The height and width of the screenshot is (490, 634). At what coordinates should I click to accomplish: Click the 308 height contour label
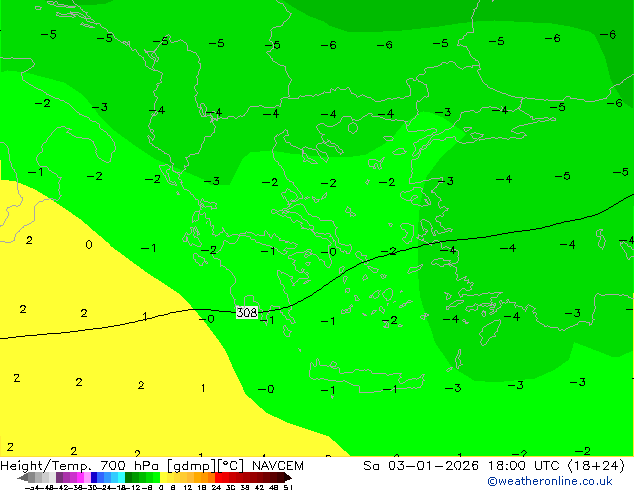[247, 313]
